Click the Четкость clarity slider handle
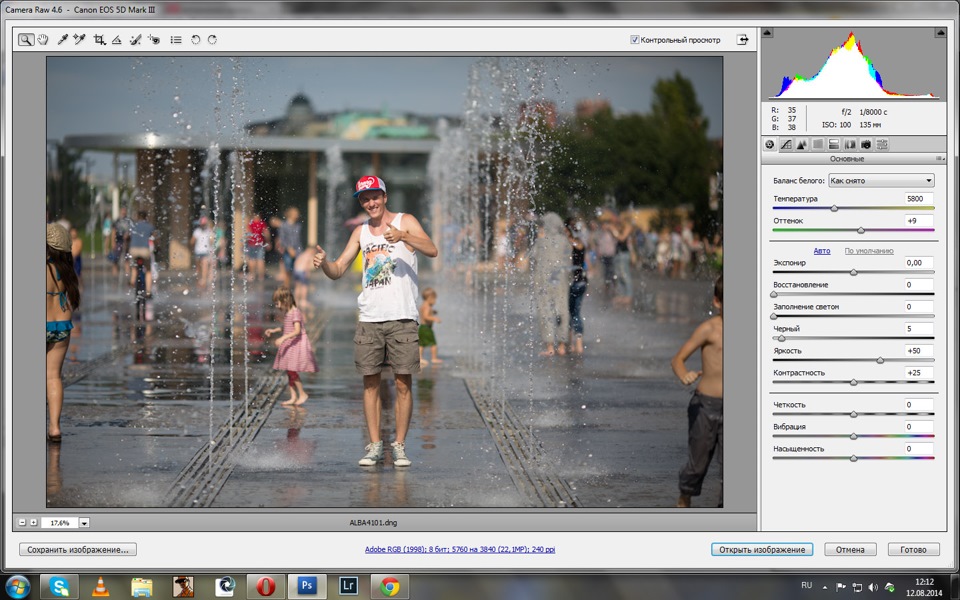 pyautogui.click(x=853, y=414)
